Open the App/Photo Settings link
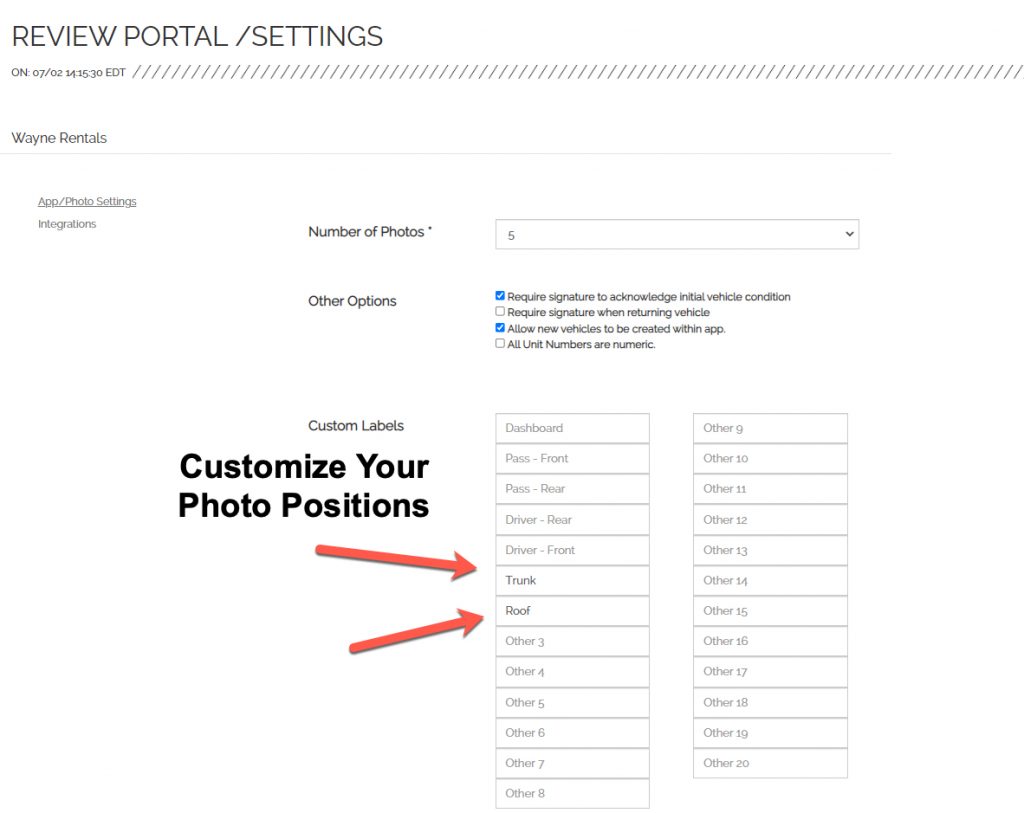 click(x=88, y=201)
